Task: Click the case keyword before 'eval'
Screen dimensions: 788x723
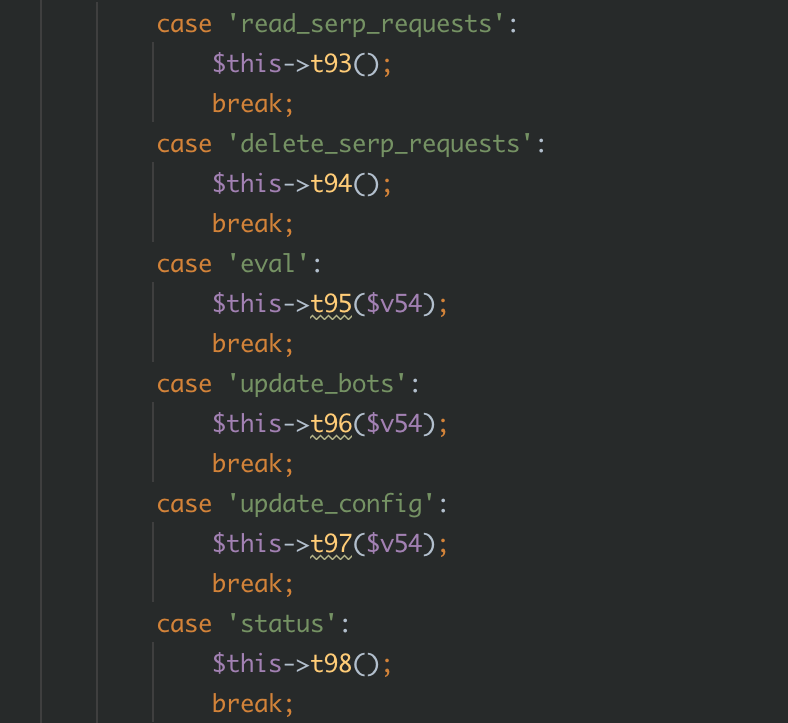Action: tap(184, 264)
